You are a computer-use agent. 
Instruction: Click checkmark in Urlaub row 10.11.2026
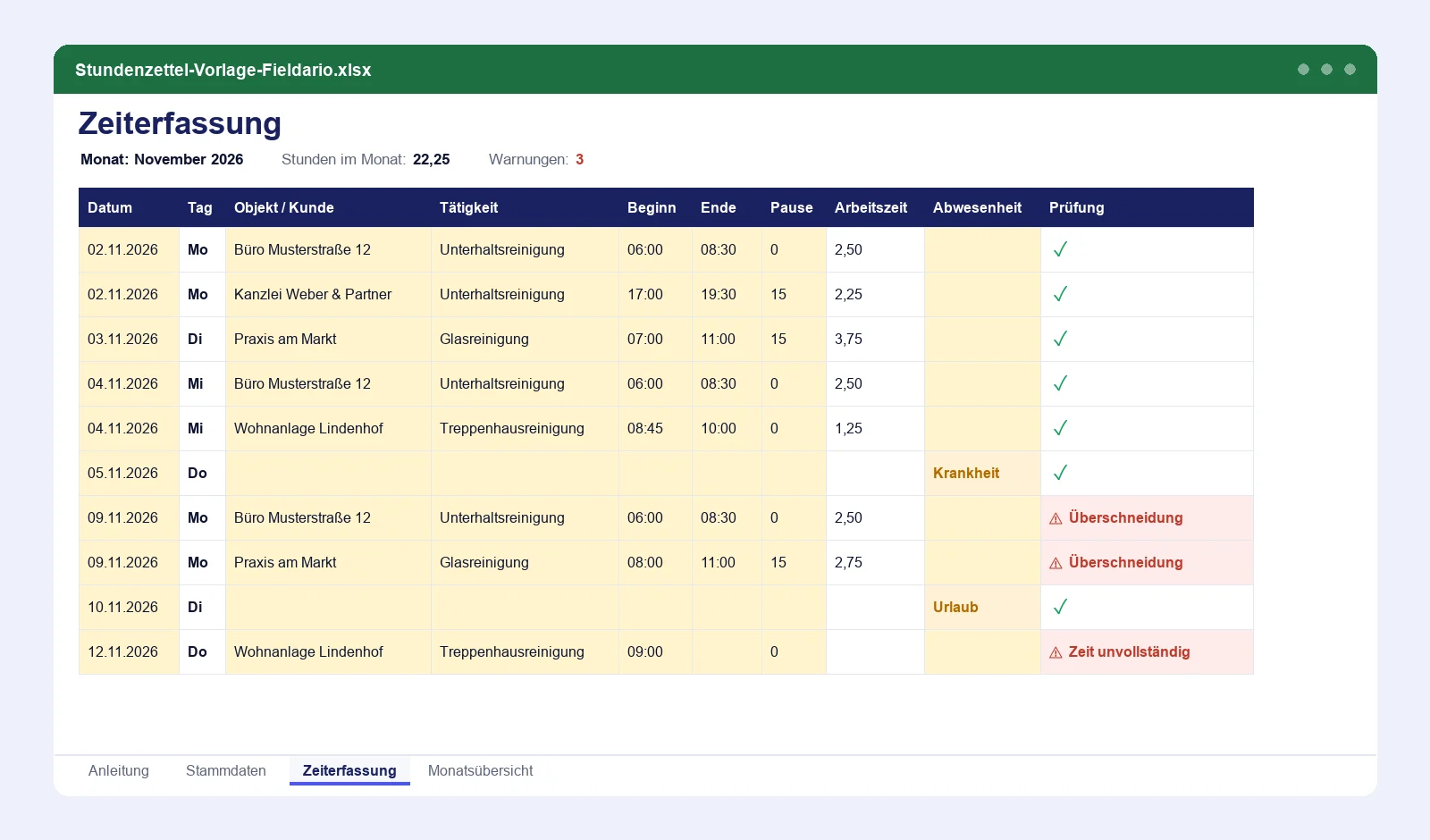[1060, 607]
